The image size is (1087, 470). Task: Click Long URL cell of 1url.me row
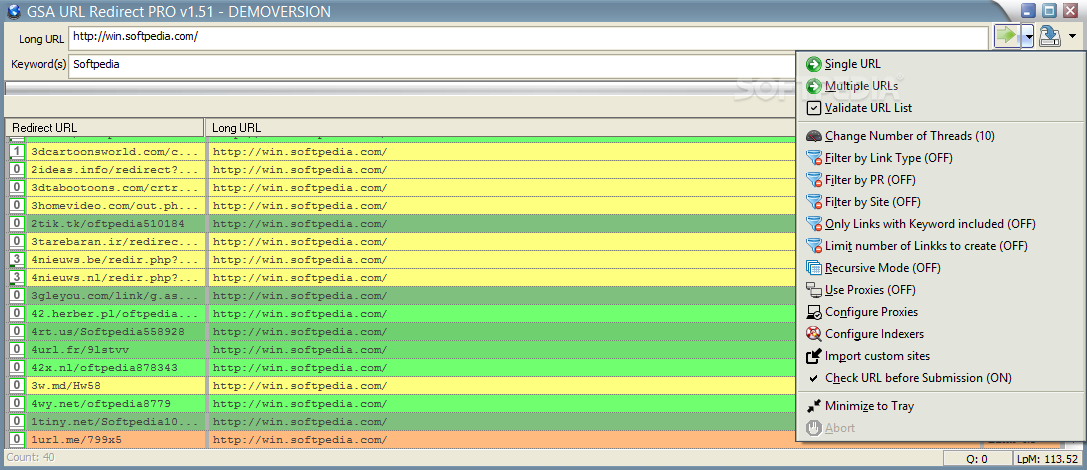(501, 440)
